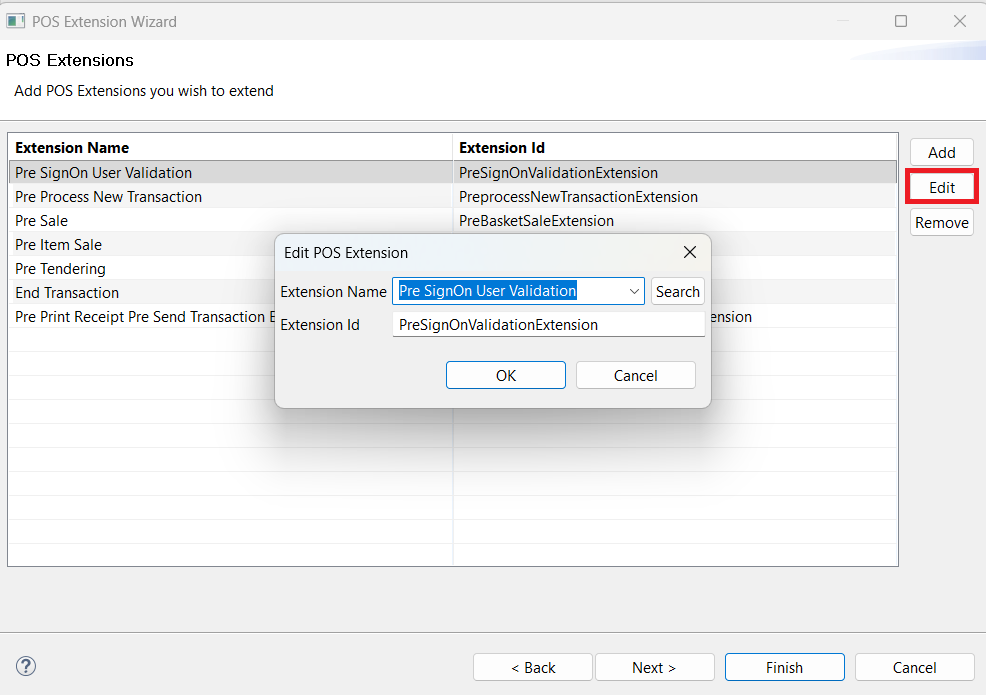Click the Extension Id column header
This screenshot has width=986, height=695.
coord(505,147)
